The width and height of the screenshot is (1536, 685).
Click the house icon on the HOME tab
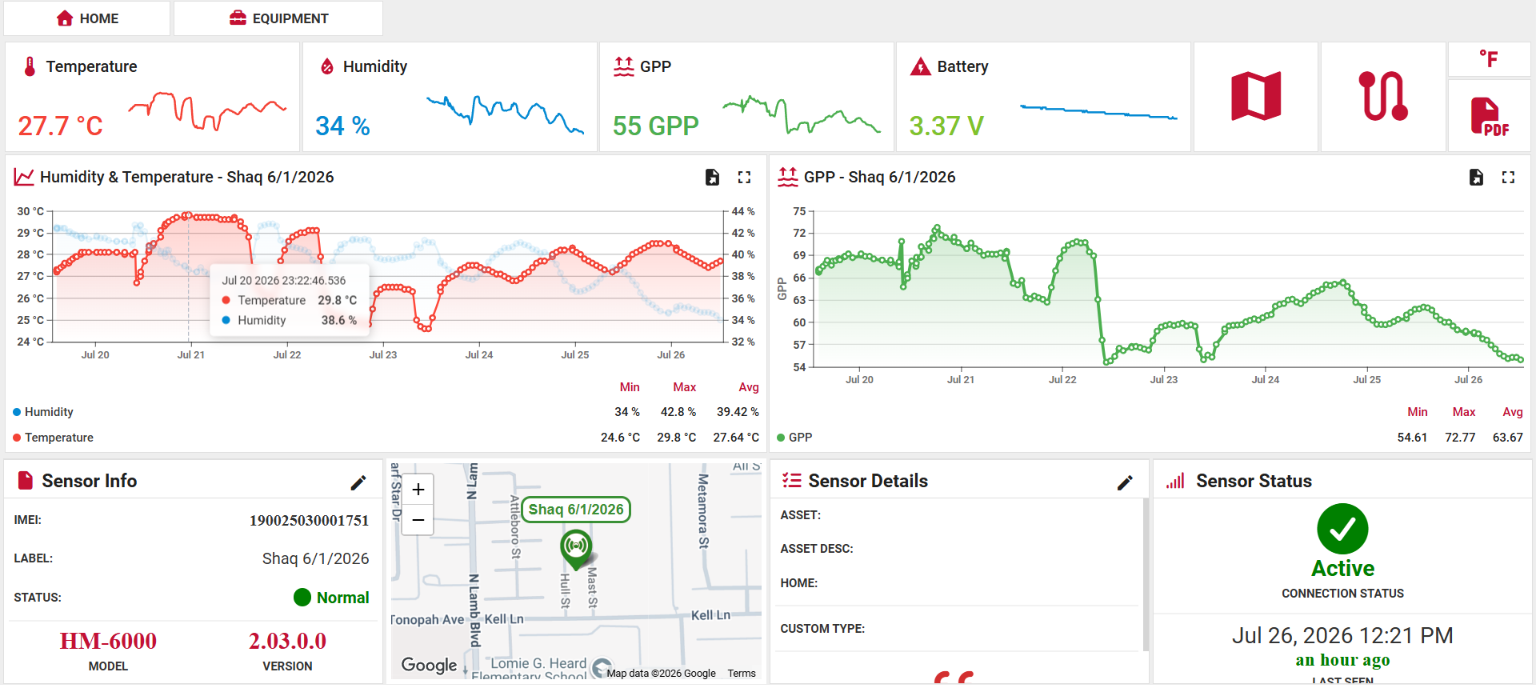pyautogui.click(x=65, y=18)
